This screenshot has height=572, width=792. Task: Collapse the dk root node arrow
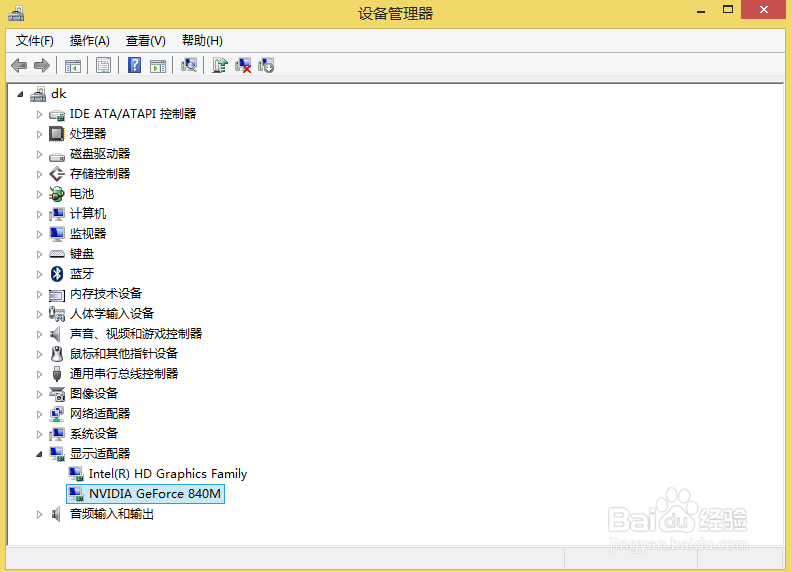[x=20, y=94]
